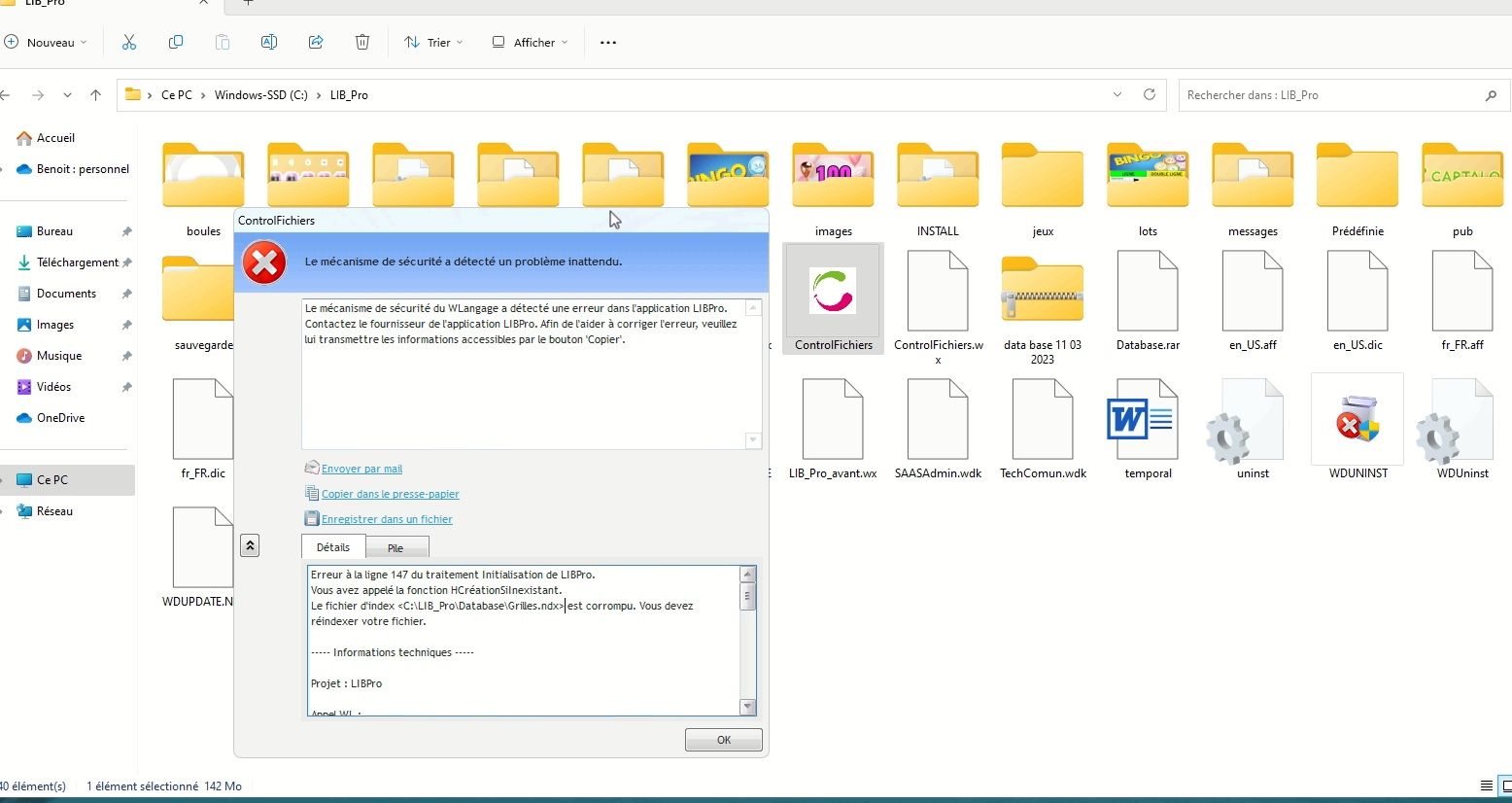Select the TechComun.wdk file
This screenshot has width=1512, height=803.
[x=1043, y=429]
